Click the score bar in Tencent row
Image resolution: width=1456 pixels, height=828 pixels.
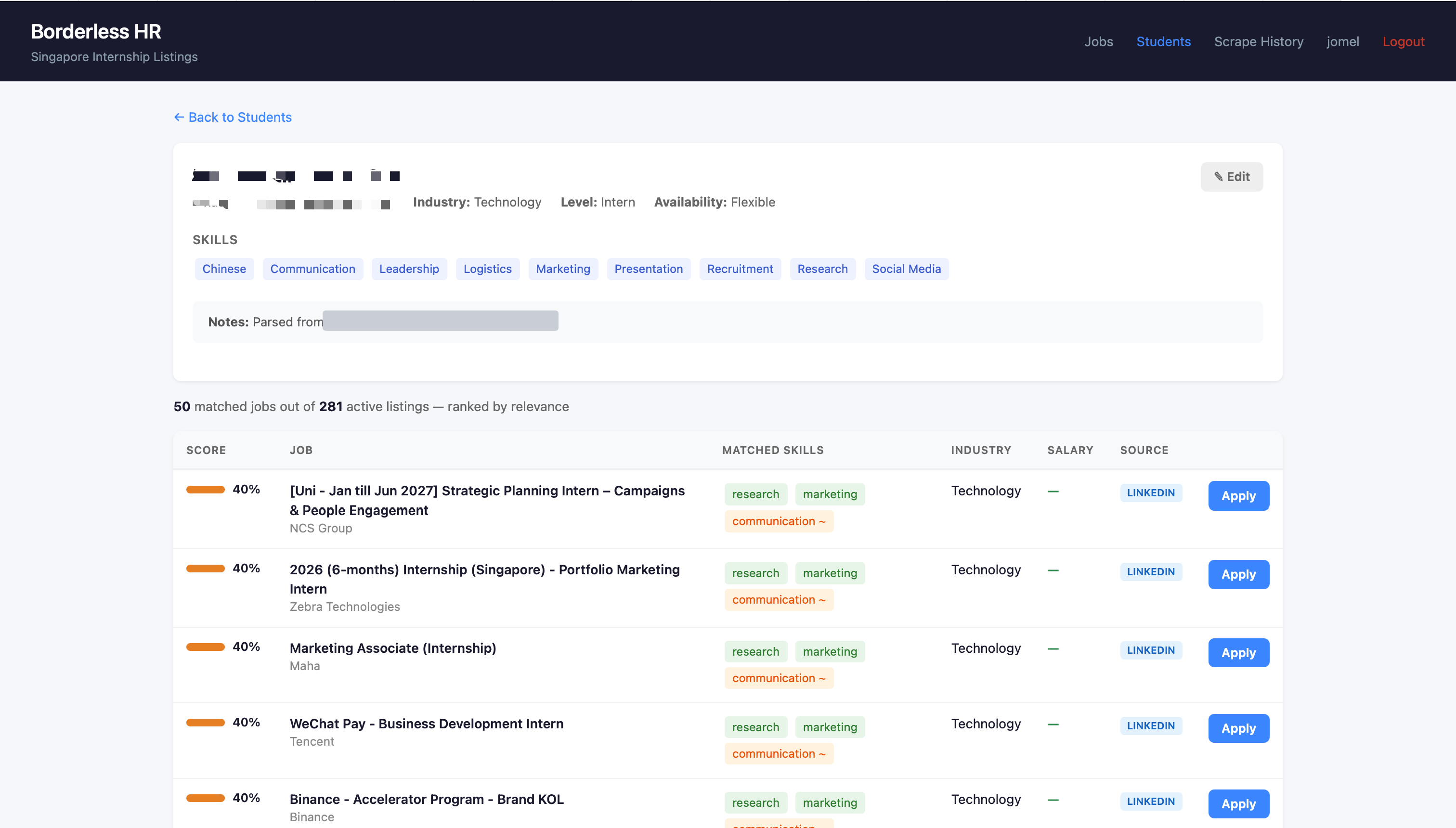click(x=205, y=723)
